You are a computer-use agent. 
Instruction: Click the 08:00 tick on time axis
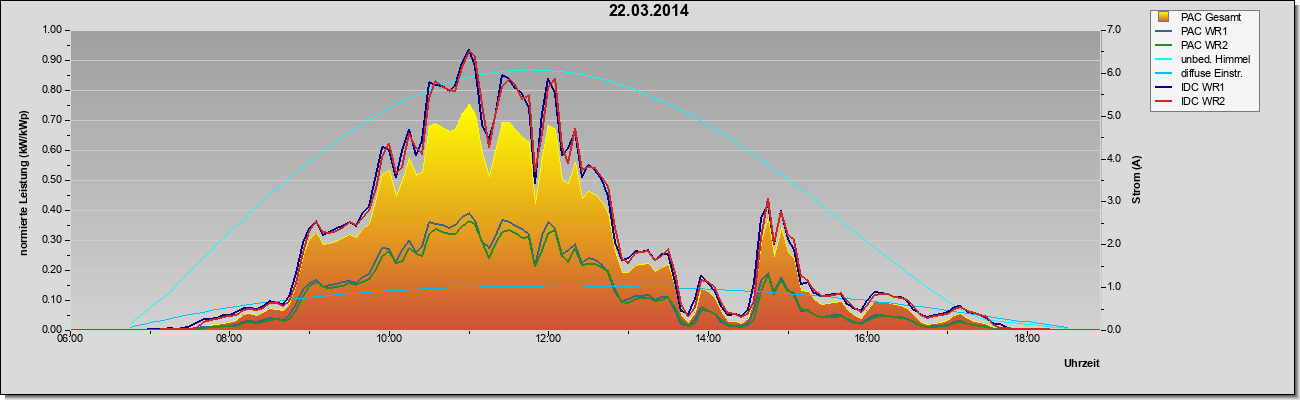229,339
